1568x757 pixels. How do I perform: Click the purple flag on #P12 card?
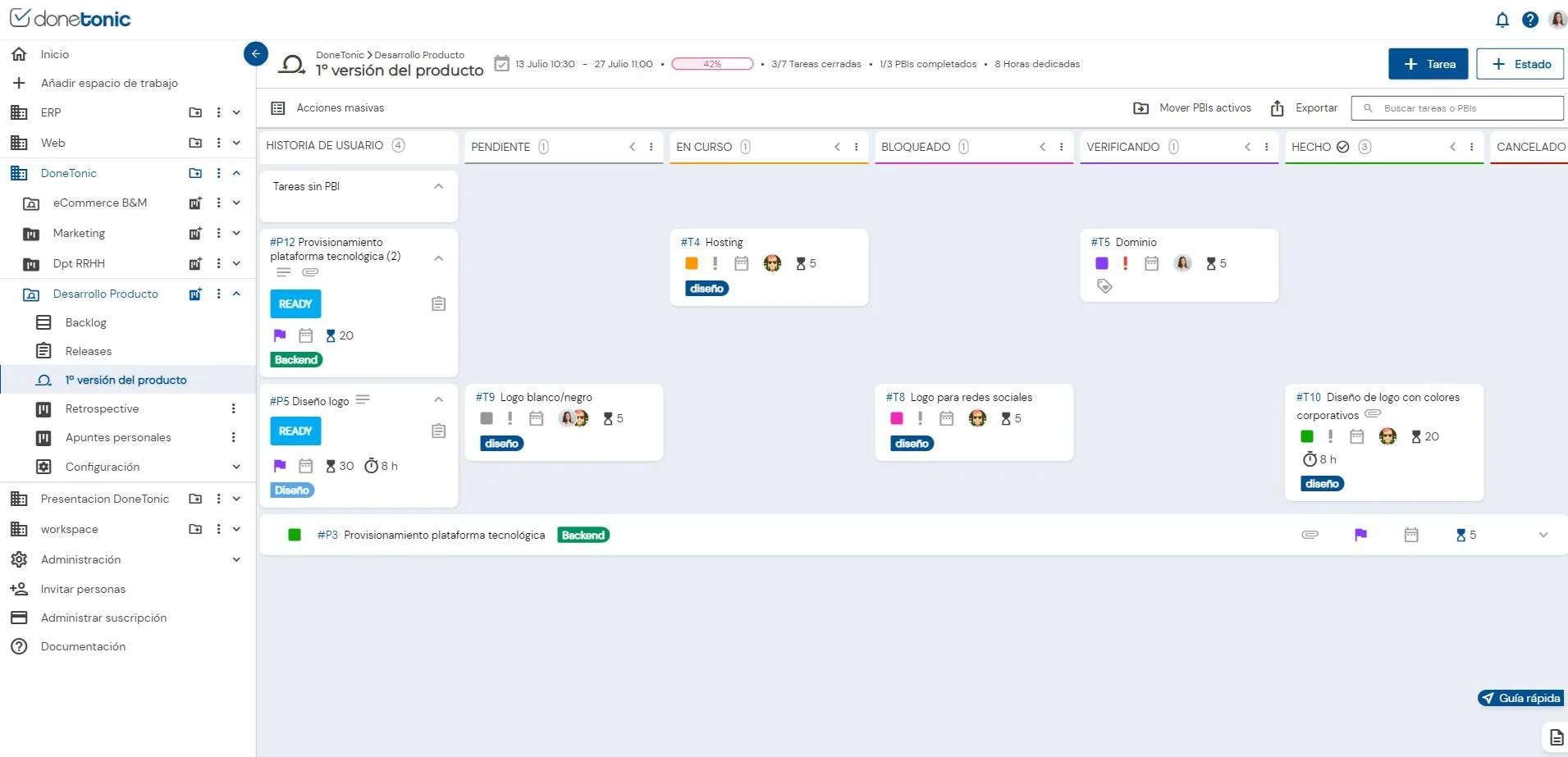pos(280,335)
